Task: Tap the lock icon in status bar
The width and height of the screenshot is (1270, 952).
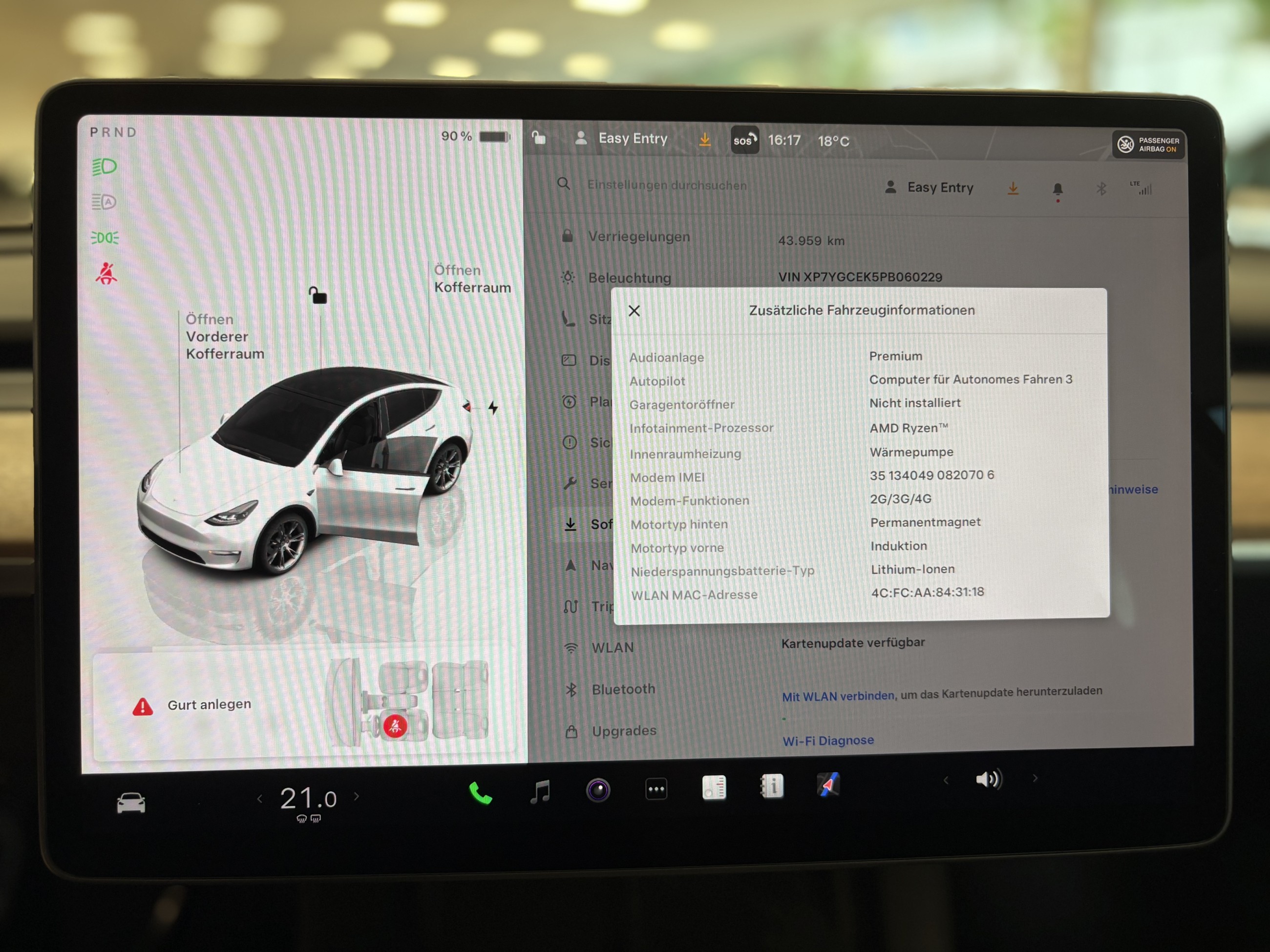Action: pyautogui.click(x=539, y=138)
